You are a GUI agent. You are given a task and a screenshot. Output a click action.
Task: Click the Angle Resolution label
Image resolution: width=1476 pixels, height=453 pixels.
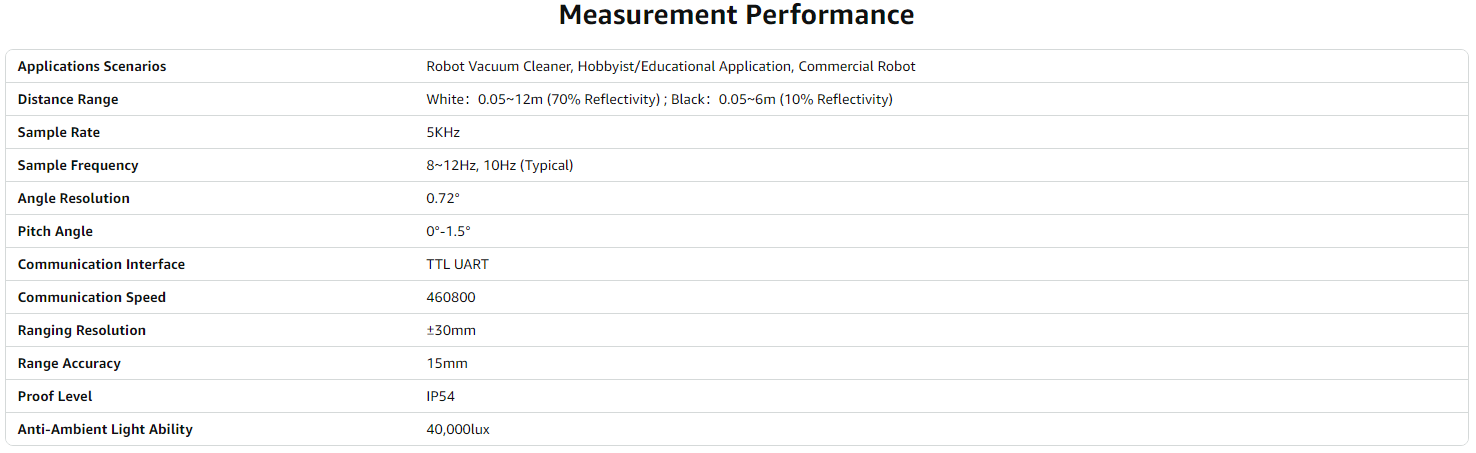point(74,199)
